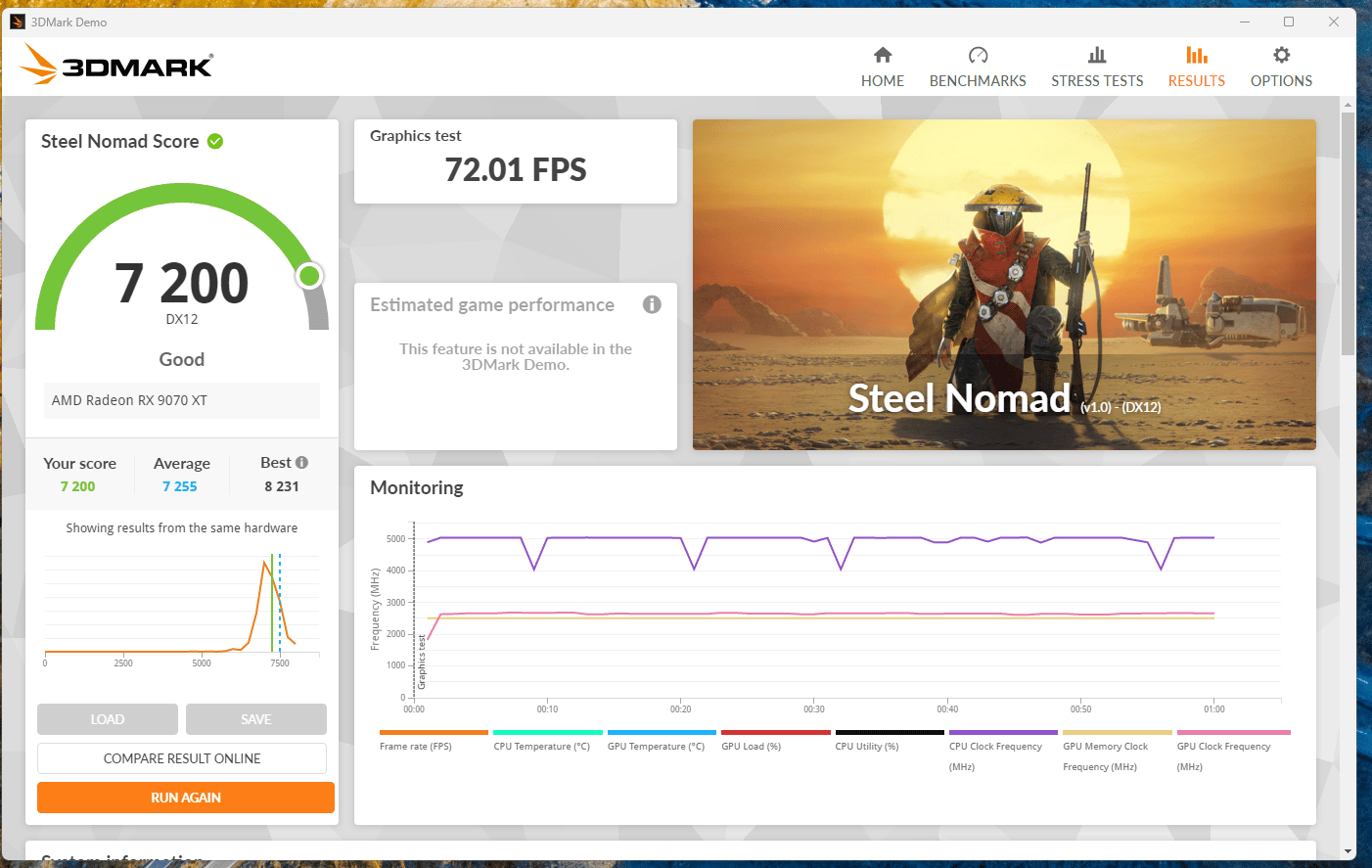Toggle Frame rate (FPS) legend swatch
This screenshot has width=1372, height=868.
(434, 732)
